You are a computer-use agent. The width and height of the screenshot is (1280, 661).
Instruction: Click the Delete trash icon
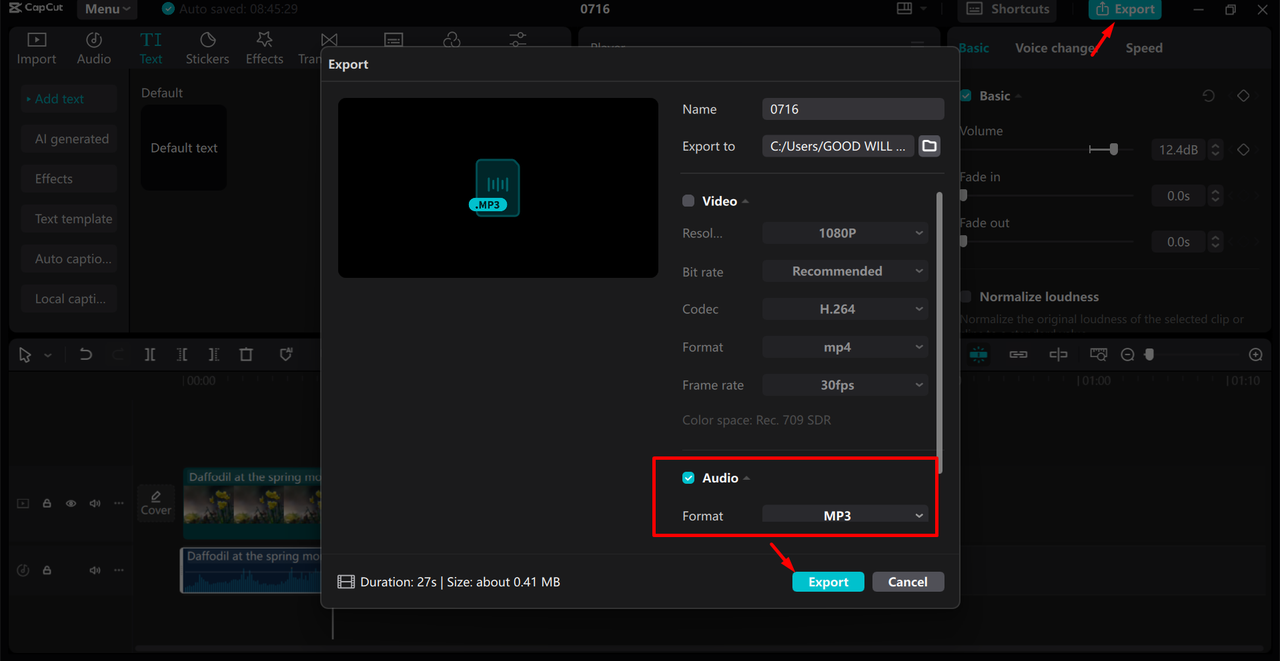point(246,355)
